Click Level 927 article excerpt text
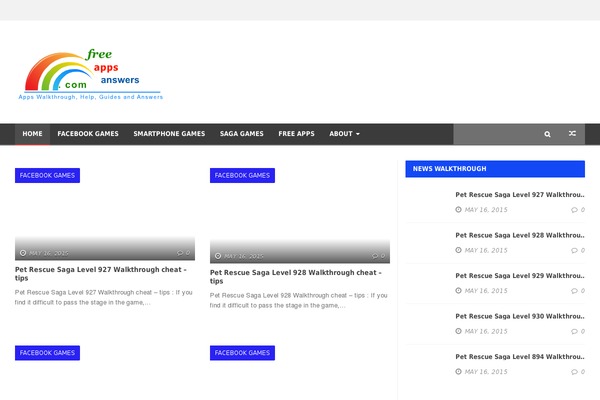The image size is (600, 400). [104, 297]
